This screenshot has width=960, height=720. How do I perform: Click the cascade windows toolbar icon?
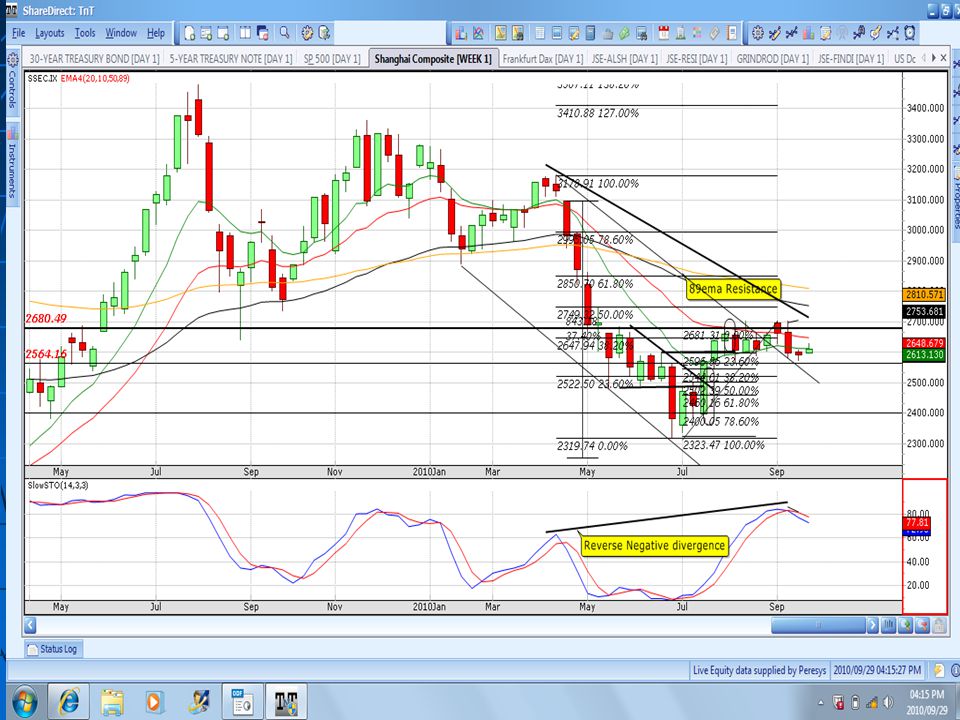tap(263, 33)
